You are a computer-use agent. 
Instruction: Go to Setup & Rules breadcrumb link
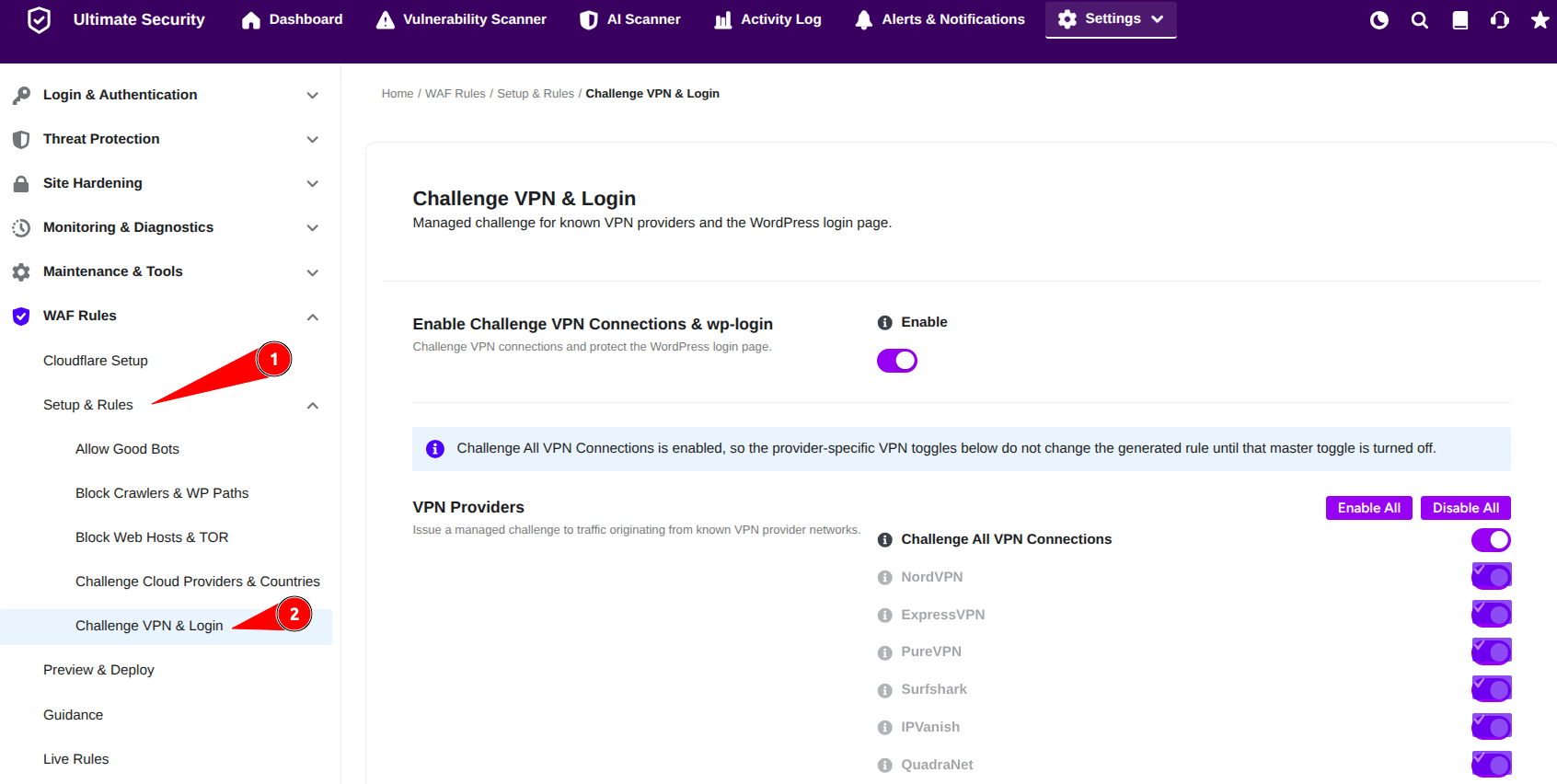(x=536, y=94)
